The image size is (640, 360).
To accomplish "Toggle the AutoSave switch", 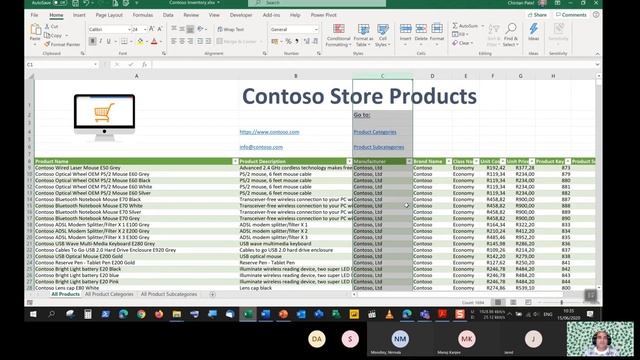I will point(60,3).
